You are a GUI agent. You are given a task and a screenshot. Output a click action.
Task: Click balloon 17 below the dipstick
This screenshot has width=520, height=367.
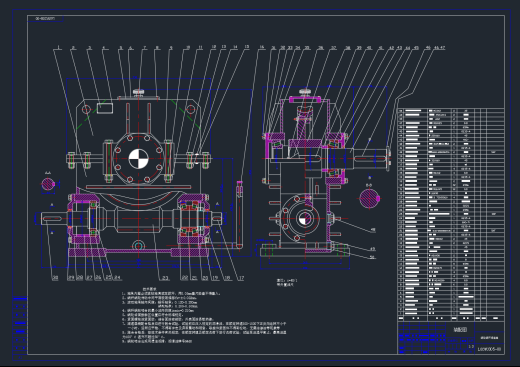(x=241, y=278)
